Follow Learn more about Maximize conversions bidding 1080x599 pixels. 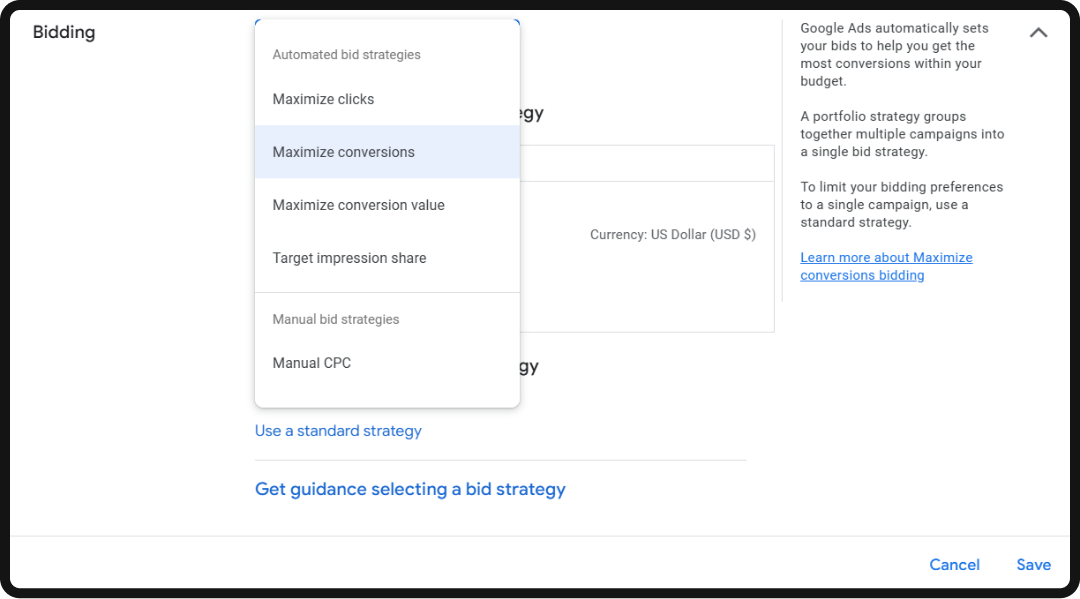[886, 265]
